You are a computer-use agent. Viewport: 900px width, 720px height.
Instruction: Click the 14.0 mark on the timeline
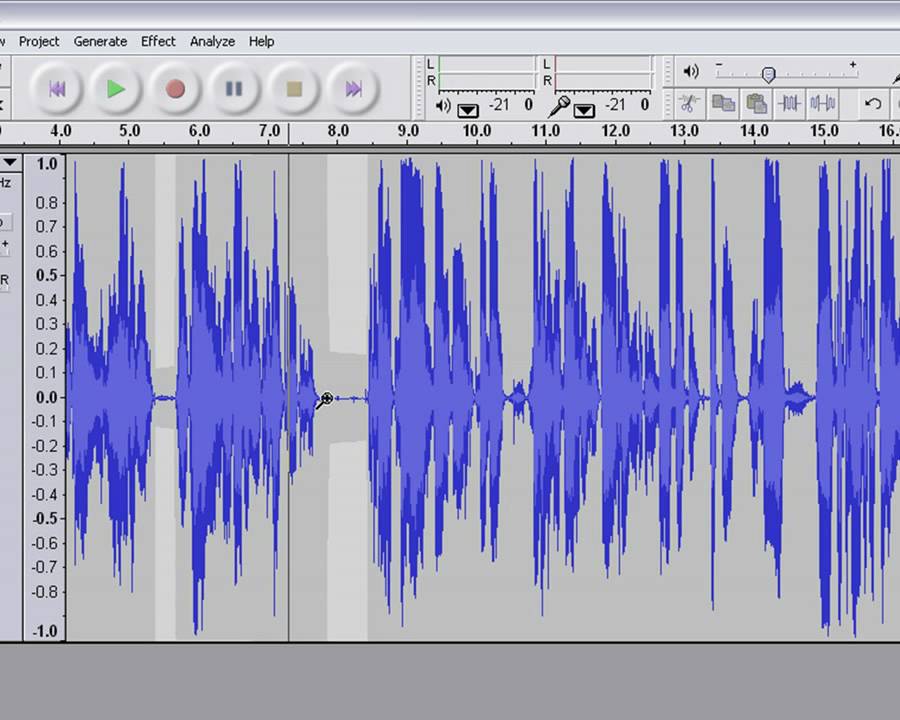[754, 131]
